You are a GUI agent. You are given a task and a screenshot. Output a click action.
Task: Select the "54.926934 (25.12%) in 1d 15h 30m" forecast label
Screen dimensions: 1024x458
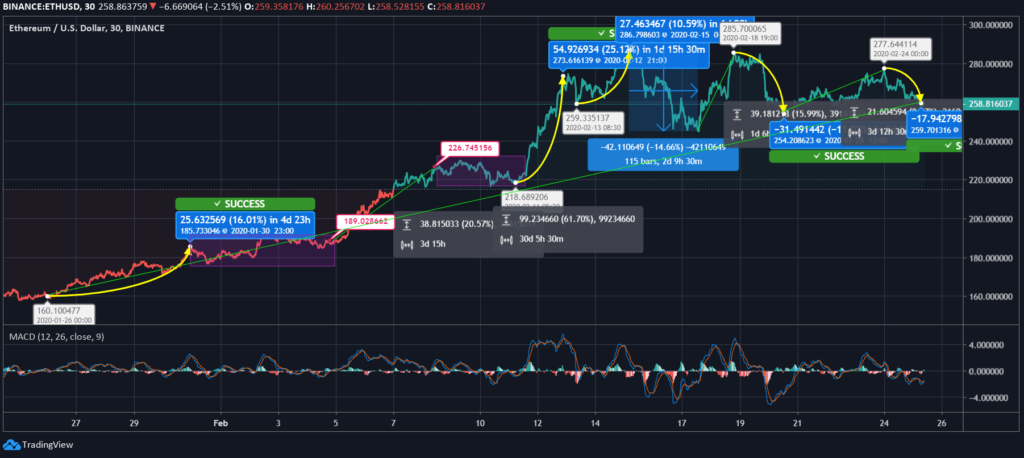click(629, 54)
